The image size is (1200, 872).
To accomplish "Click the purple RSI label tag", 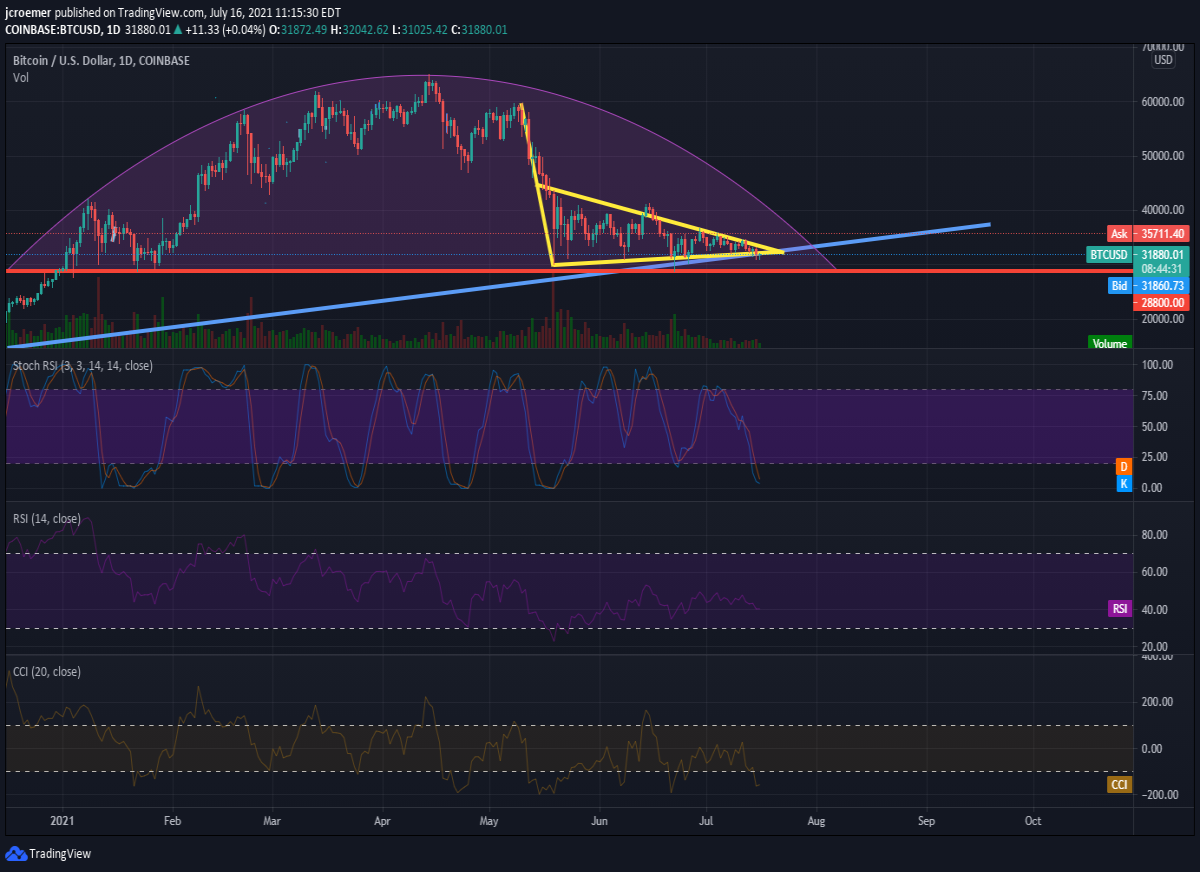I will (1119, 608).
